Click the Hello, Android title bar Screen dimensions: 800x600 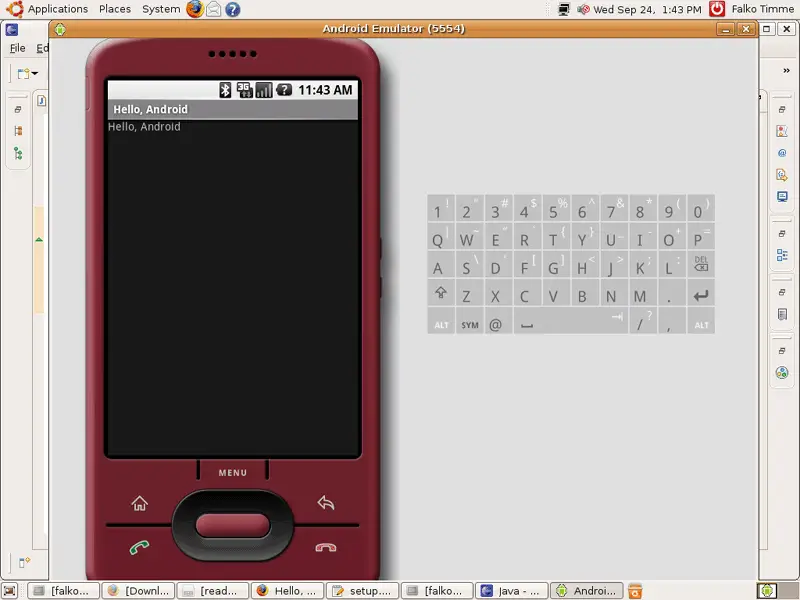pos(233,110)
